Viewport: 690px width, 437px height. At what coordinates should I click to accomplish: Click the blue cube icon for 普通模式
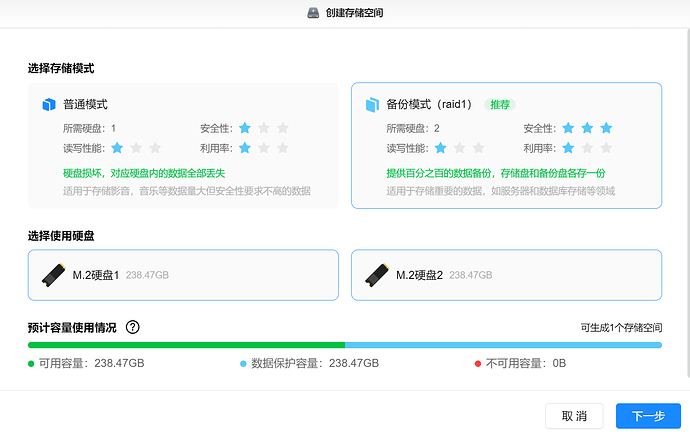tap(49, 104)
